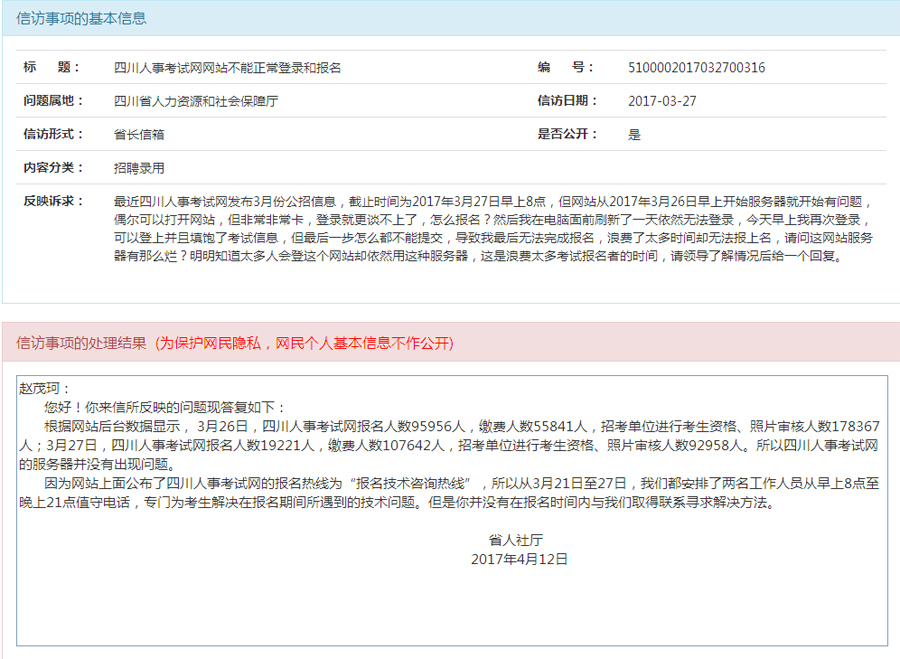Click the 信访形式 field label
Screen dimensions: 900x659
53,134
